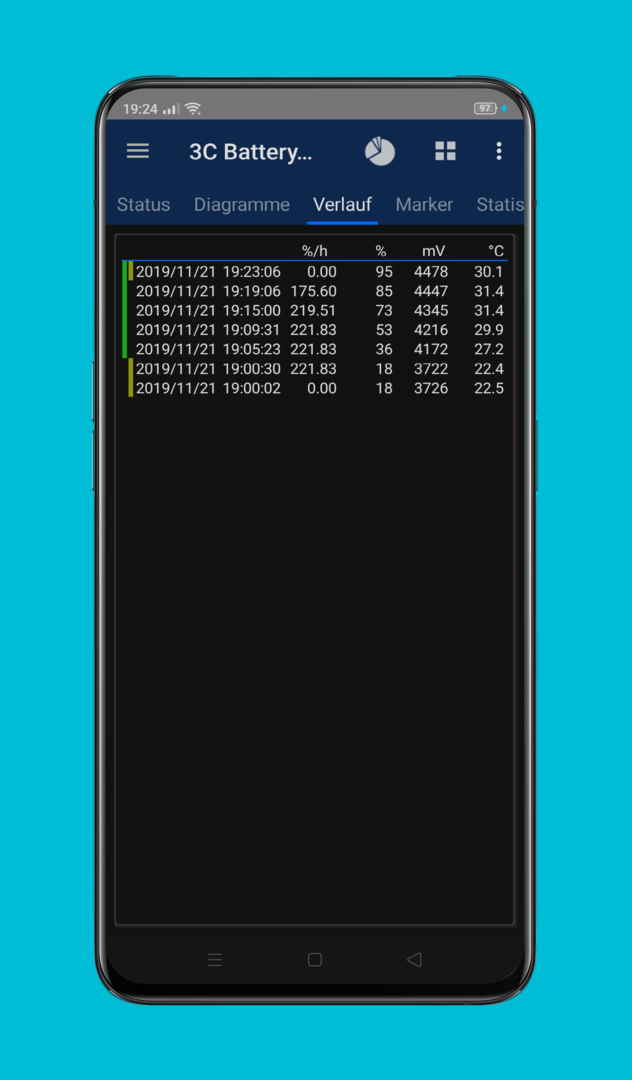This screenshot has height=1080, width=632.
Task: Select the 19:19:06 history entry
Action: [313, 291]
